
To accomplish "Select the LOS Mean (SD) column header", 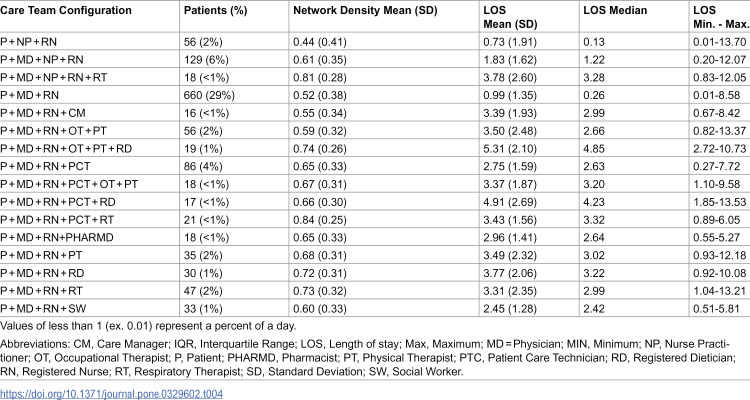I will [x=510, y=17].
